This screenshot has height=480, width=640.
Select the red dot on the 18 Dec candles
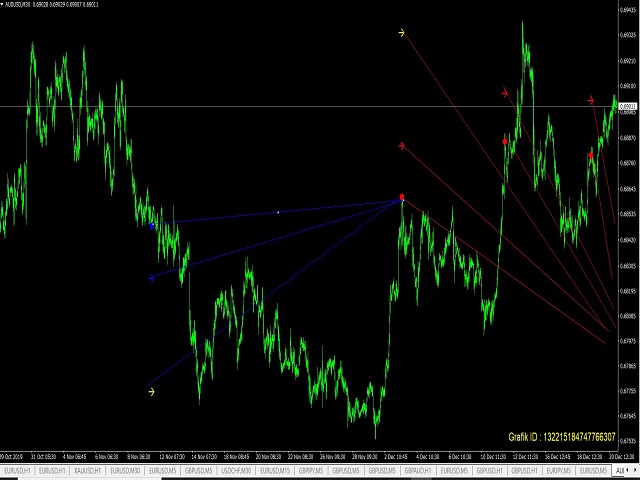click(x=591, y=155)
